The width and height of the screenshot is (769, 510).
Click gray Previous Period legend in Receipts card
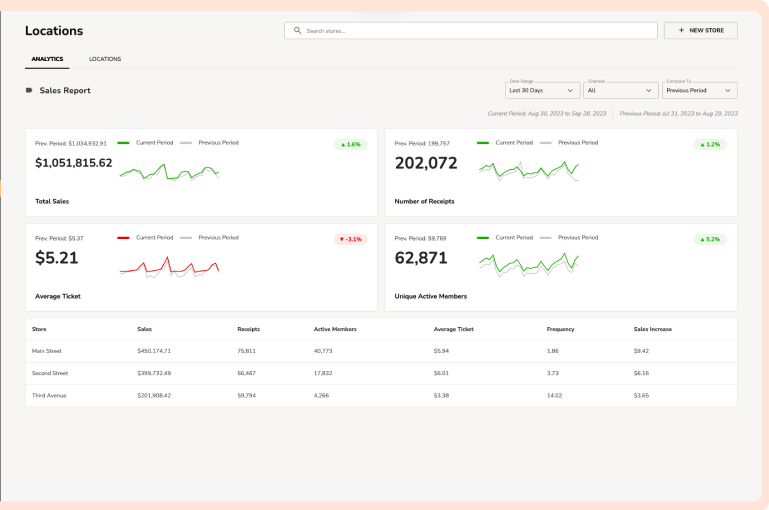pos(569,143)
